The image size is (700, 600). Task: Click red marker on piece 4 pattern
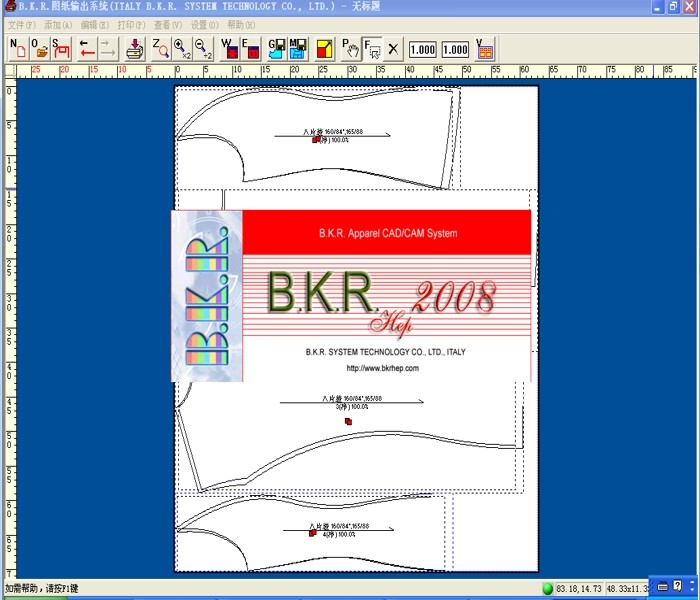(312, 533)
